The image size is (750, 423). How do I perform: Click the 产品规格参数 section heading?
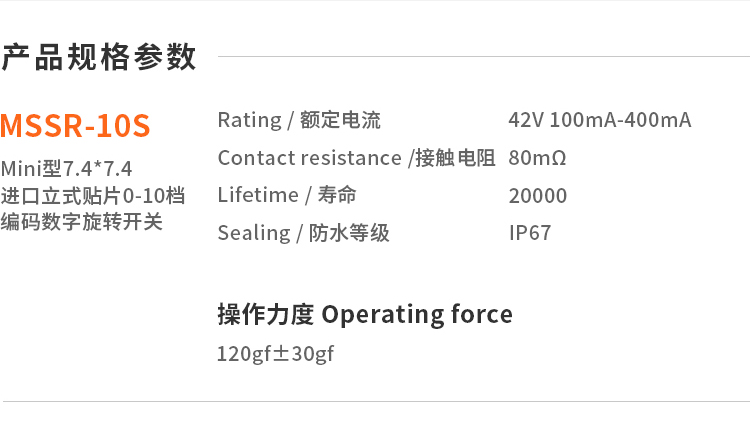pos(99,57)
